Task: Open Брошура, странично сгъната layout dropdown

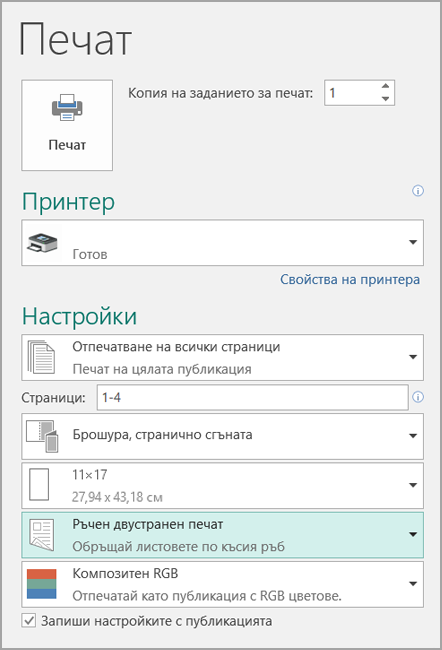Action: point(223,436)
